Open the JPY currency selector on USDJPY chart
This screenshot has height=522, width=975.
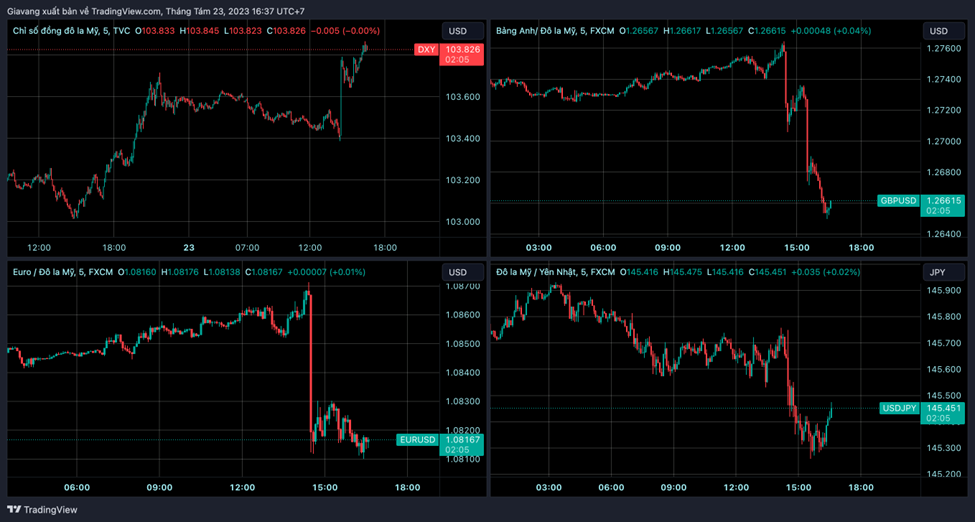pos(938,272)
